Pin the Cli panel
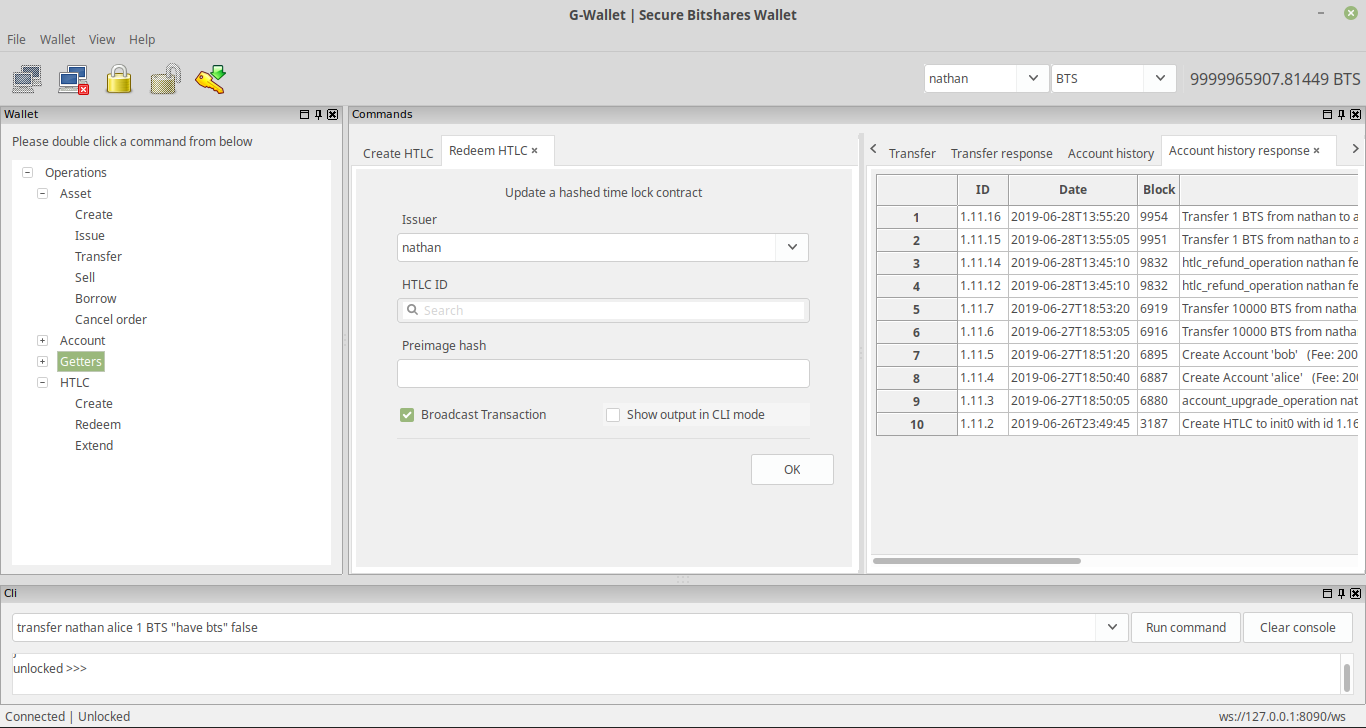 [x=1341, y=593]
